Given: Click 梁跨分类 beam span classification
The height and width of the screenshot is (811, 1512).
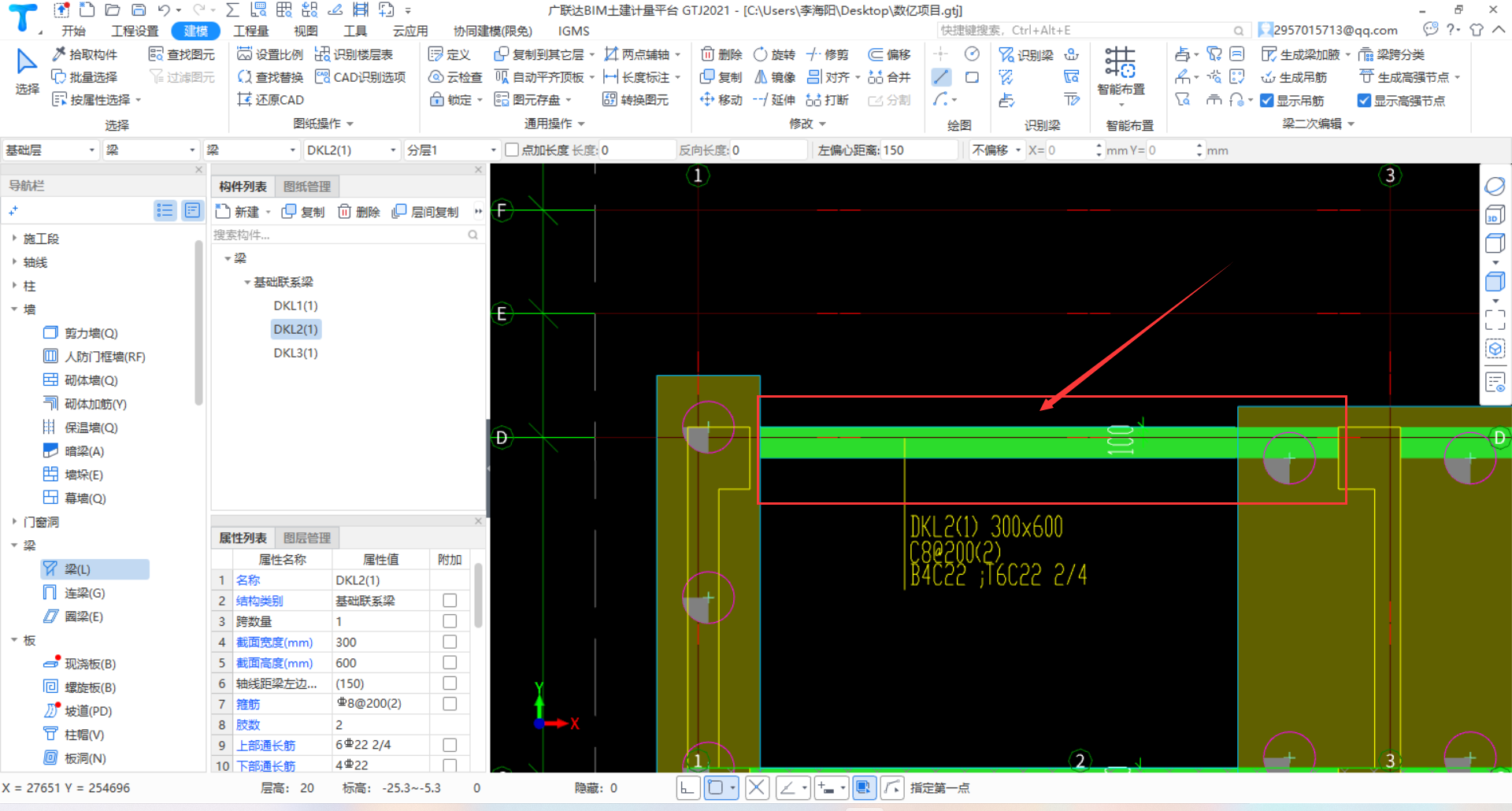Looking at the screenshot, I should click(1392, 54).
